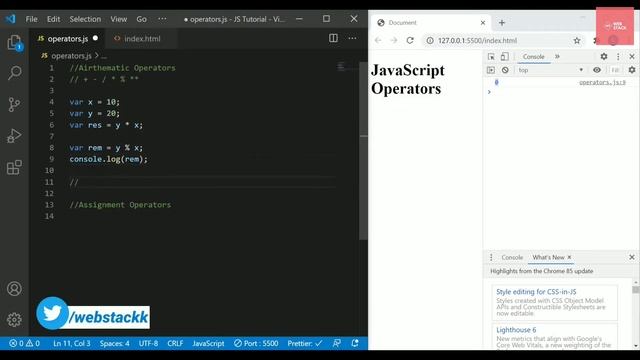640x360 pixels.
Task: Open the Explorer view in VS Code
Action: (15, 42)
